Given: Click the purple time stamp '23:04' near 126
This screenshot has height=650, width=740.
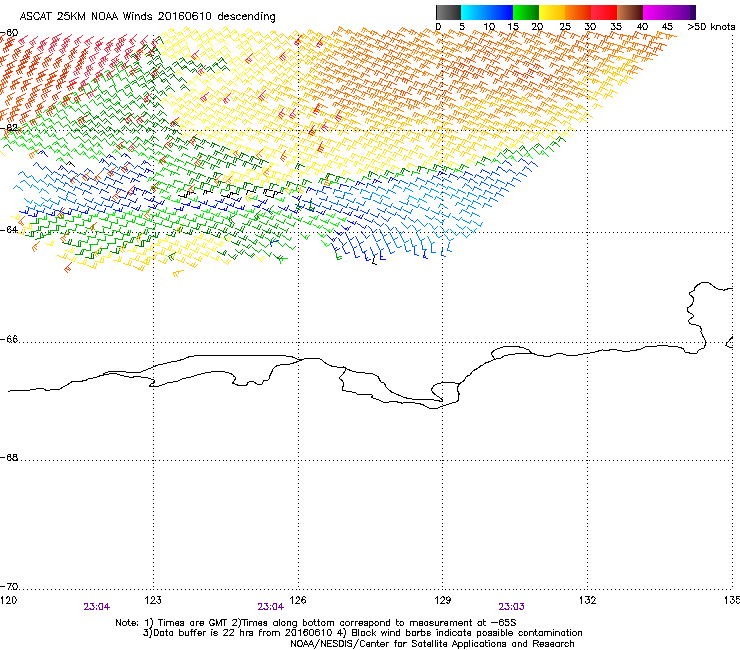Looking at the screenshot, I should coord(271,607).
